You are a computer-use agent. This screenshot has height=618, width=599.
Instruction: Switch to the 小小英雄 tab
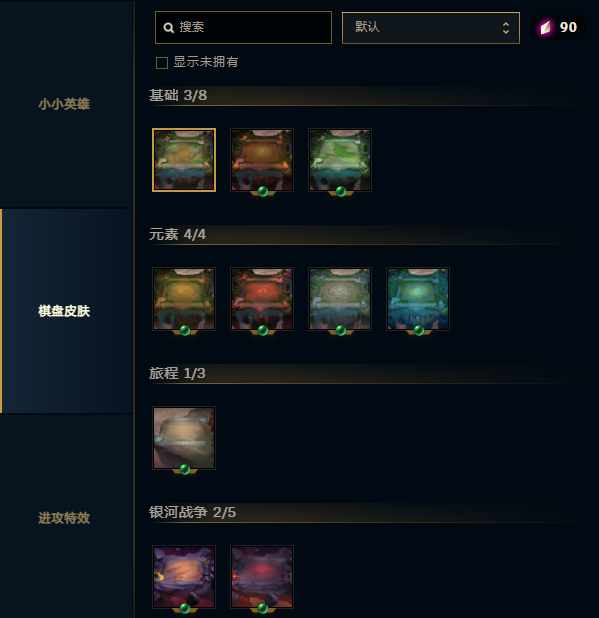coord(64,104)
